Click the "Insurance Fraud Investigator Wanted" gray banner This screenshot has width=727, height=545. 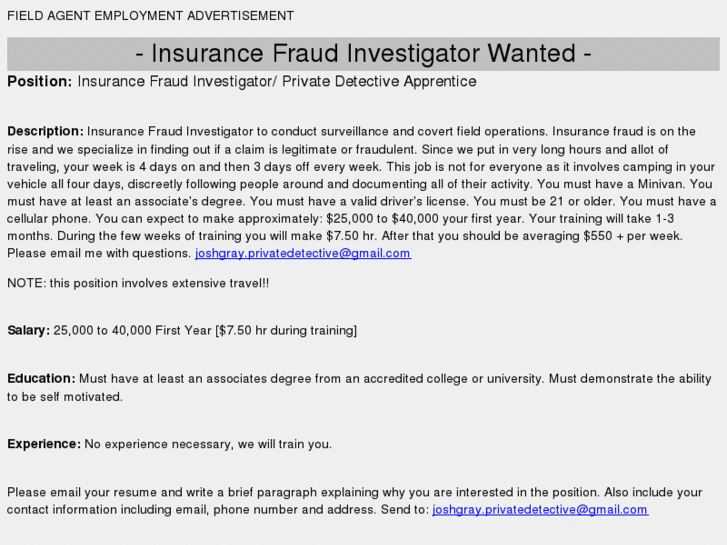pyautogui.click(x=363, y=53)
